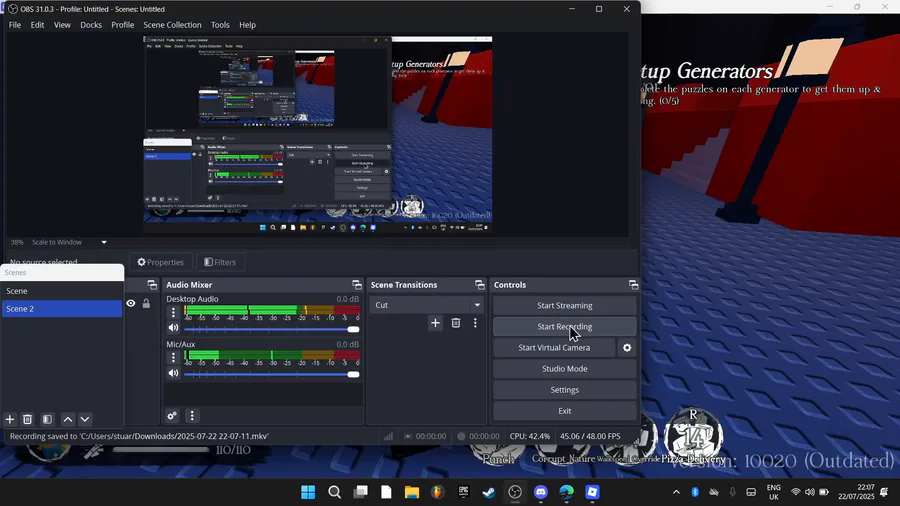Viewport: 900px width, 506px height.
Task: Open the Profile menu
Action: click(122, 25)
